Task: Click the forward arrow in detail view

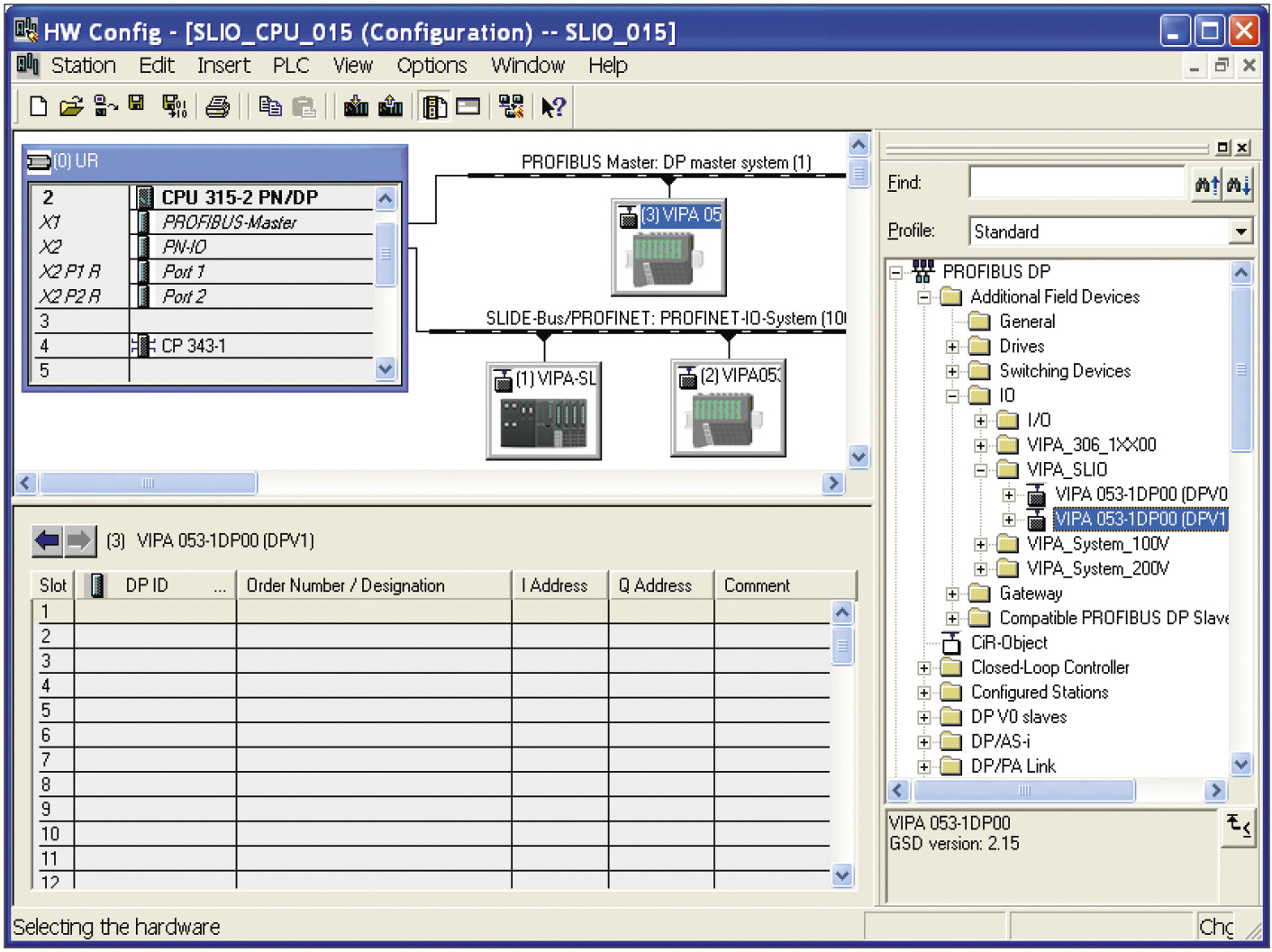Action: 79,540
